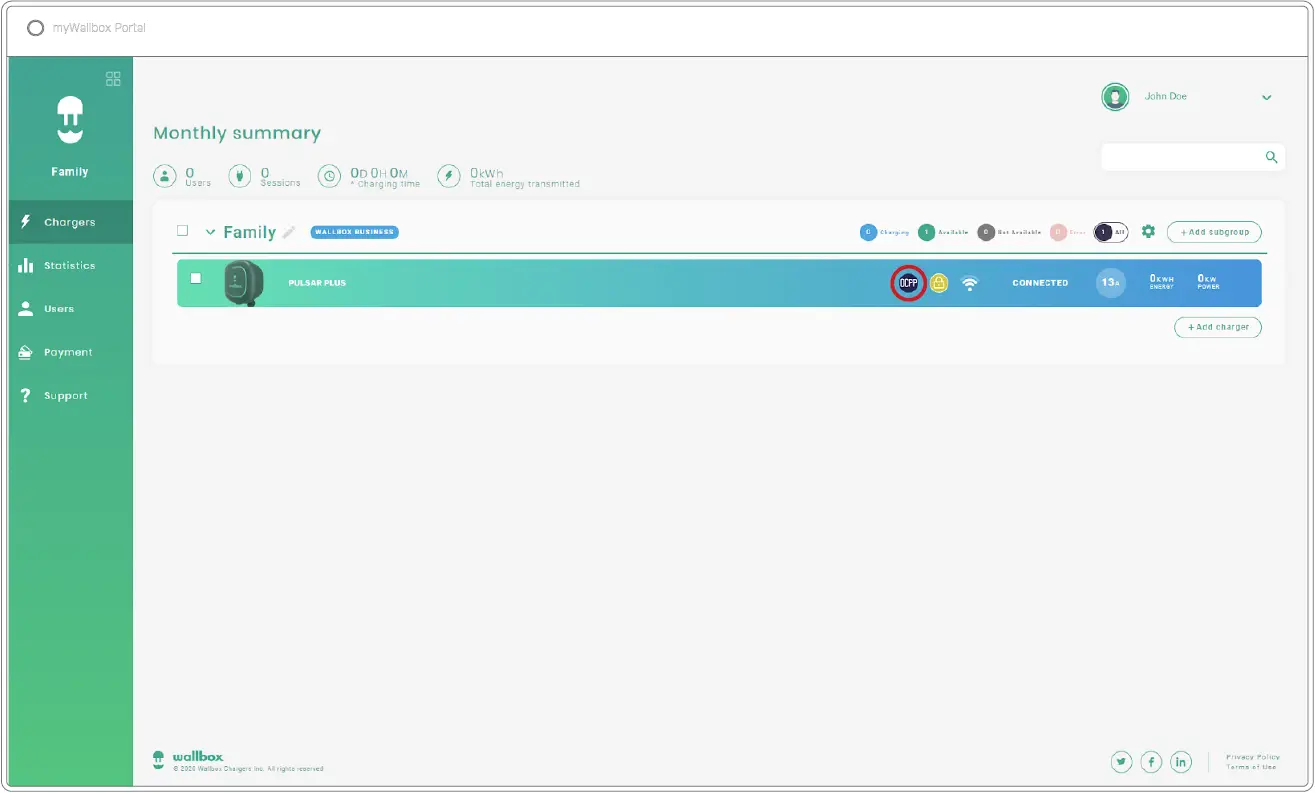Click the CONNECTED status text
Viewport: 1315px width, 793px height.
click(1040, 283)
